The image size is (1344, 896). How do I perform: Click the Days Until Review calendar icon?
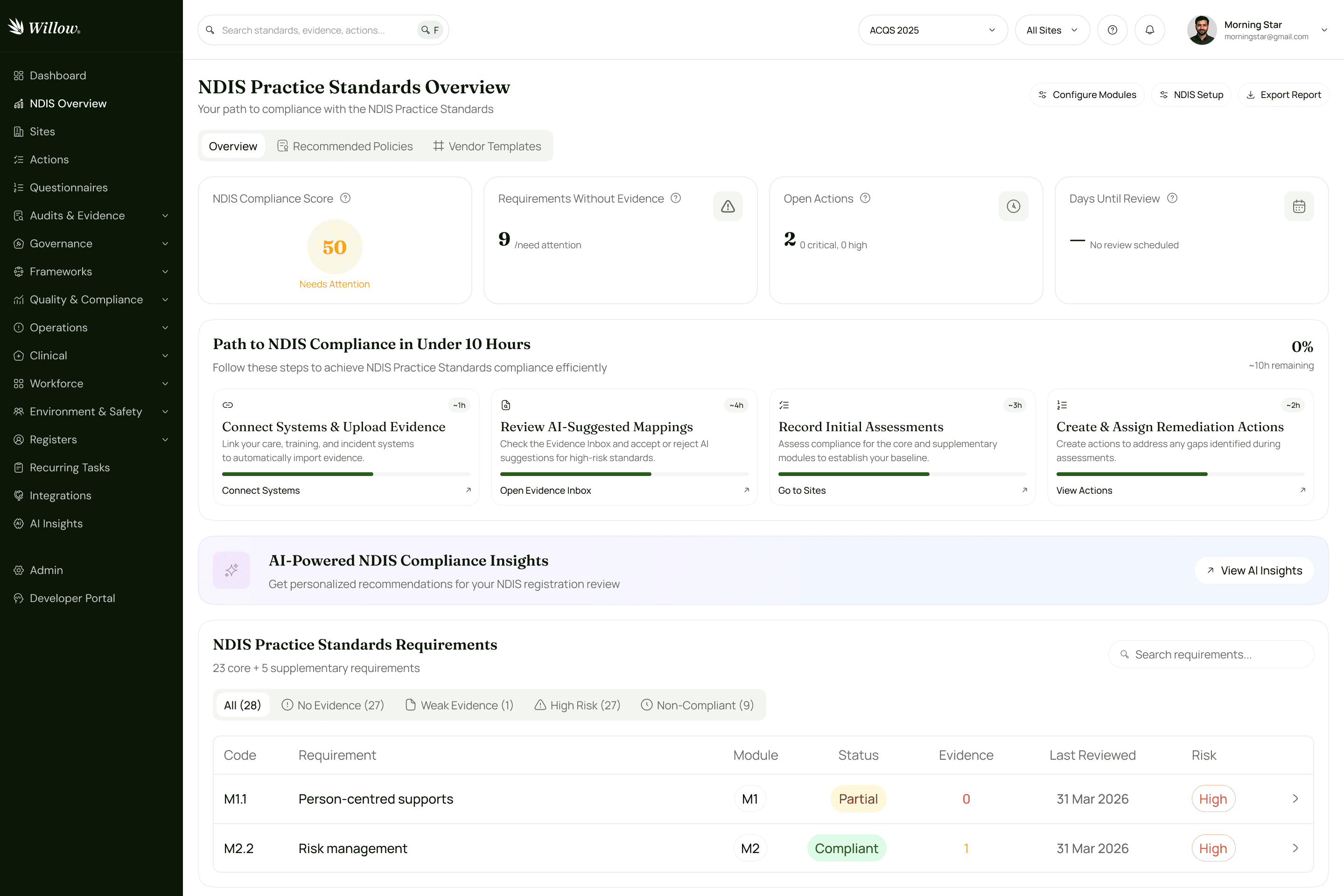1299,206
